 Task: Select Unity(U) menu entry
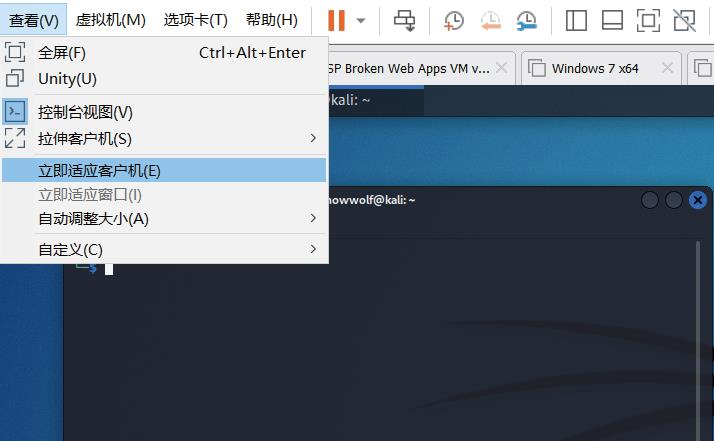164,79
